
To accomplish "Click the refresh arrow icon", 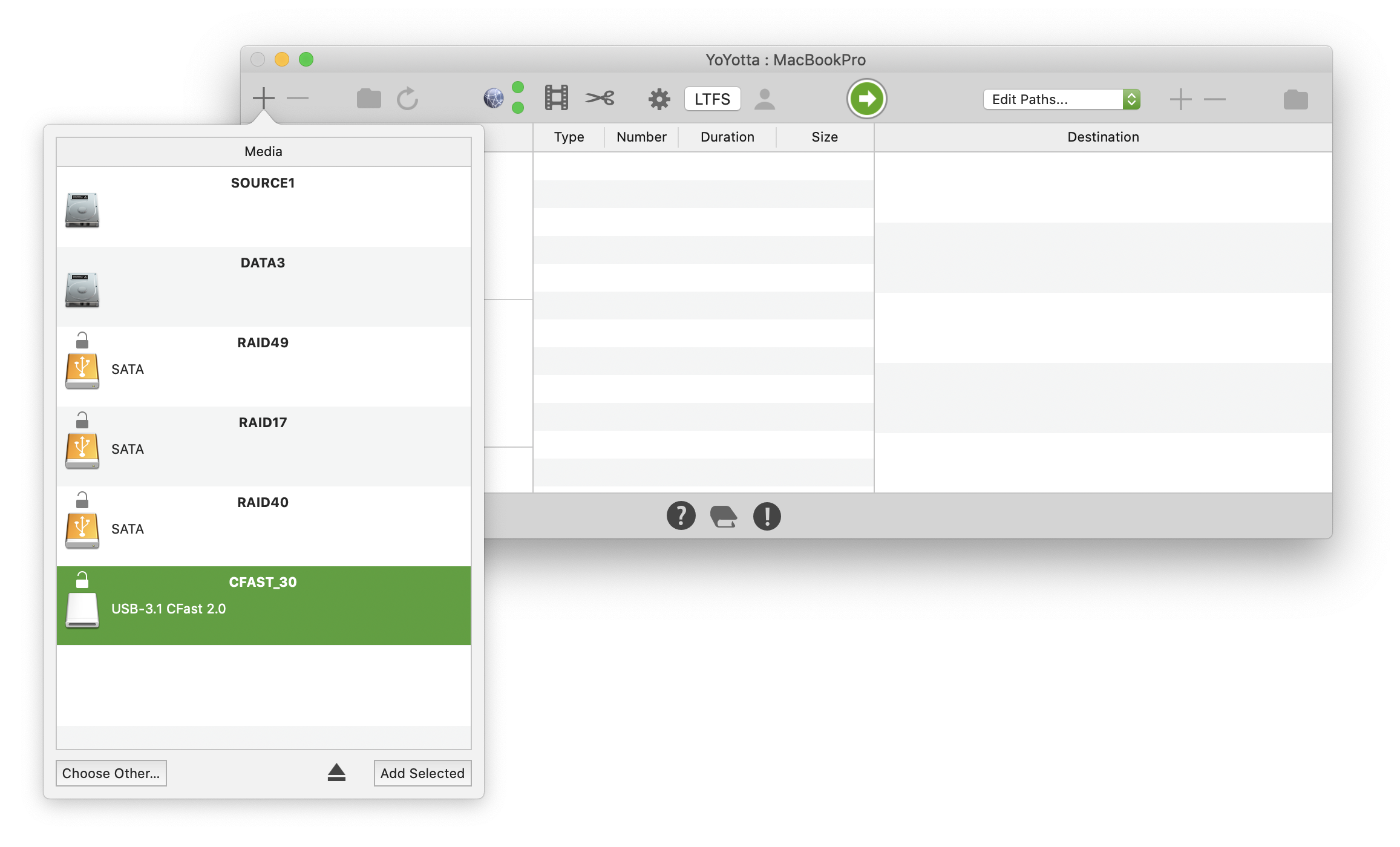I will (407, 99).
